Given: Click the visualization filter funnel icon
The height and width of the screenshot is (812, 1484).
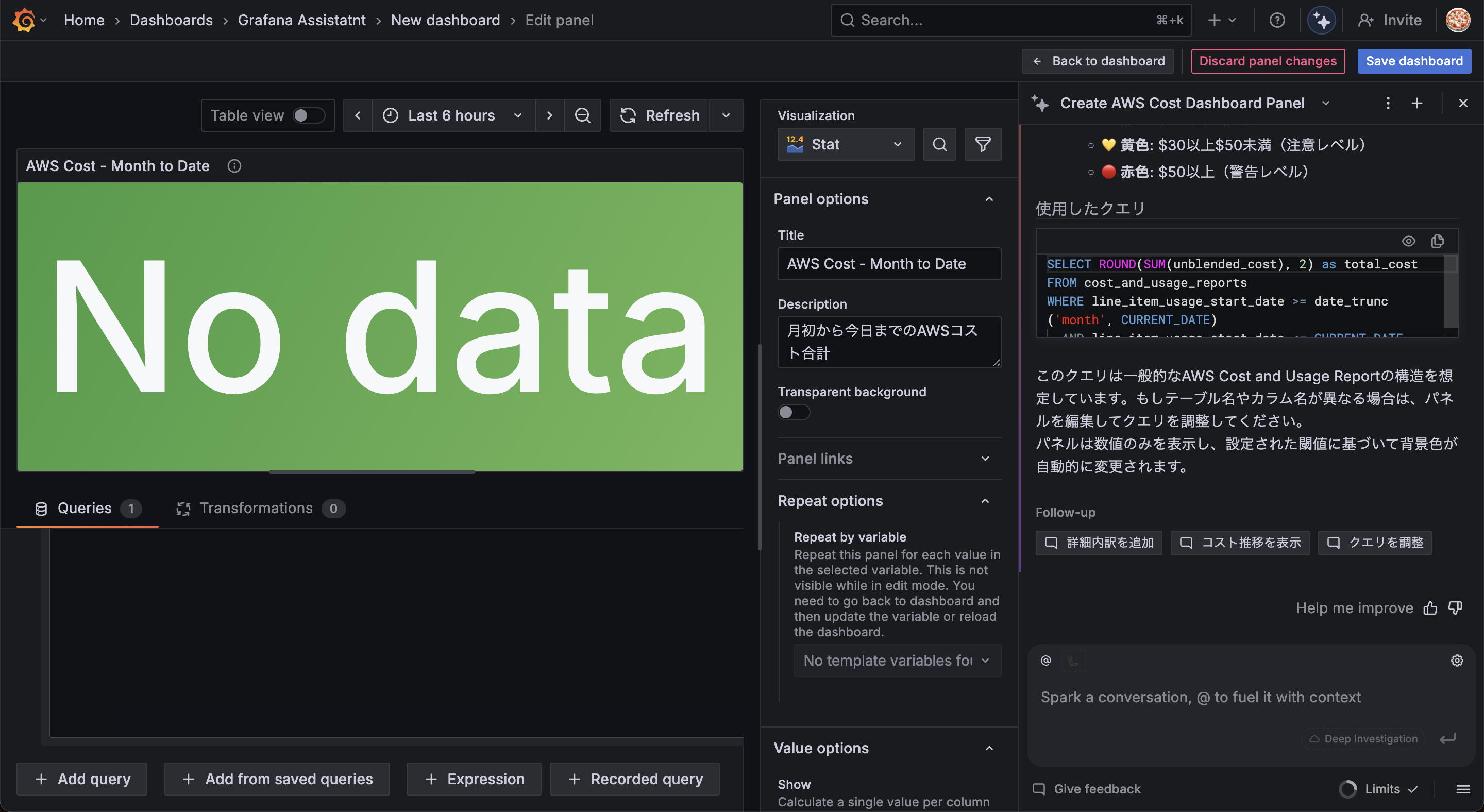Looking at the screenshot, I should coord(982,145).
